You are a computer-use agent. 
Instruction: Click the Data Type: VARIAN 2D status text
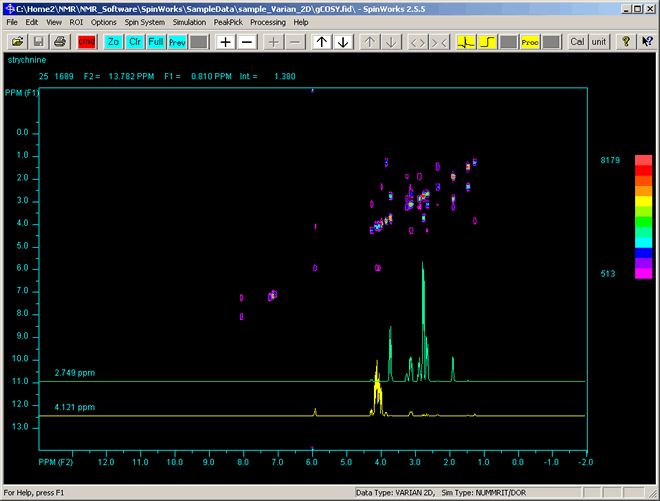(x=394, y=493)
